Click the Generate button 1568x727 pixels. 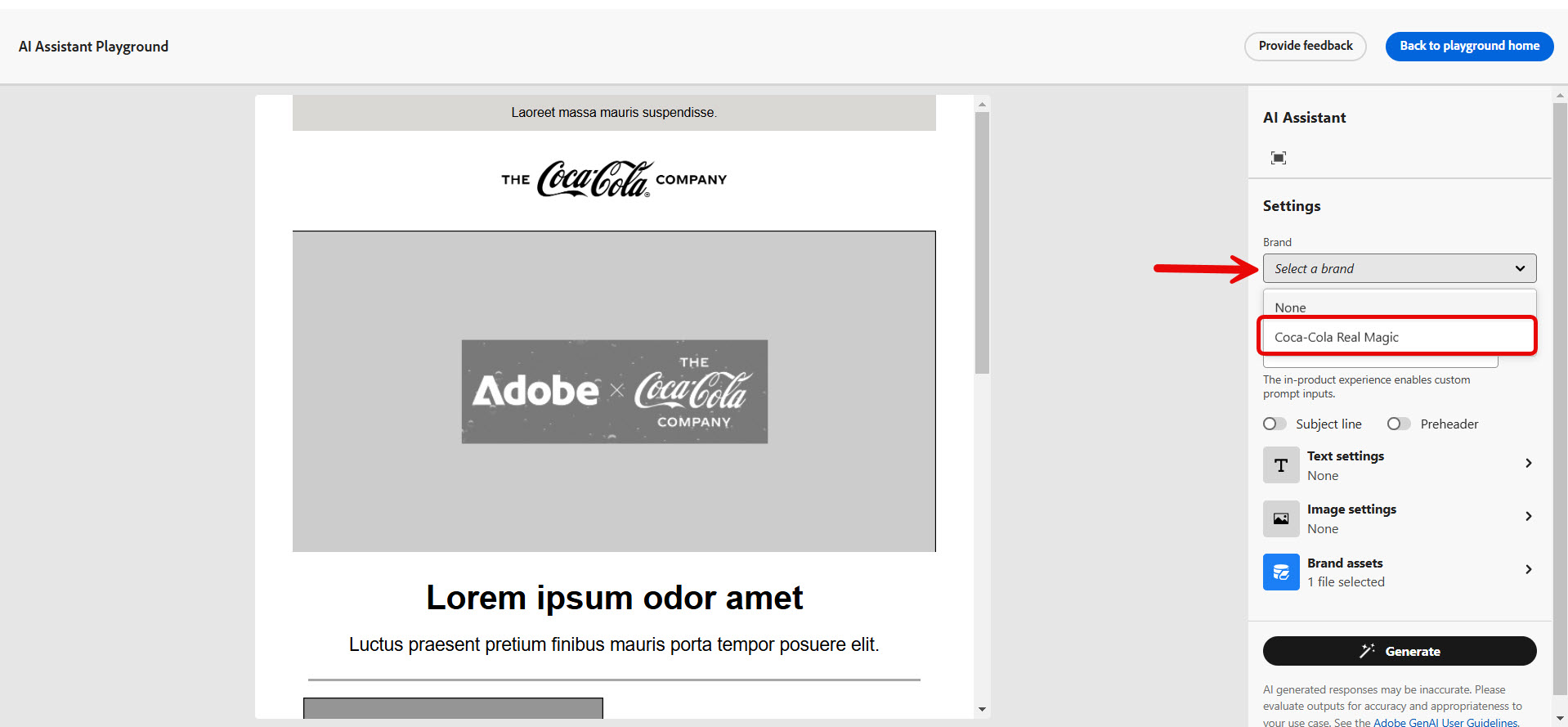pos(1400,651)
